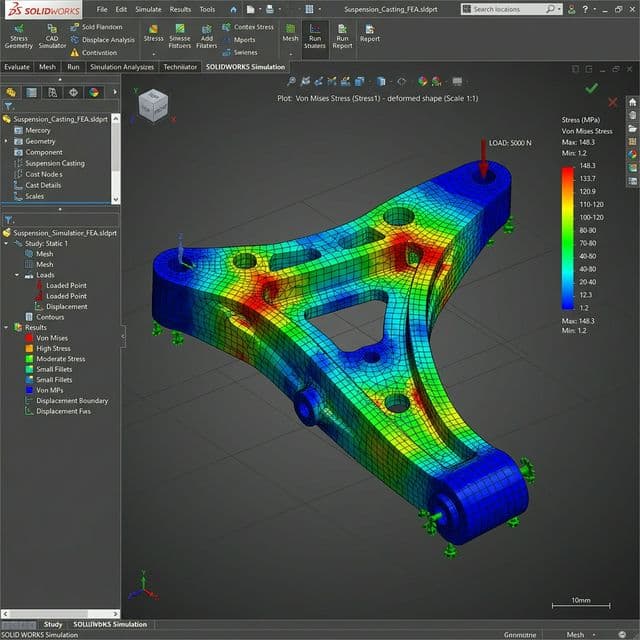Click the Mesh ribbon icon

(290, 33)
